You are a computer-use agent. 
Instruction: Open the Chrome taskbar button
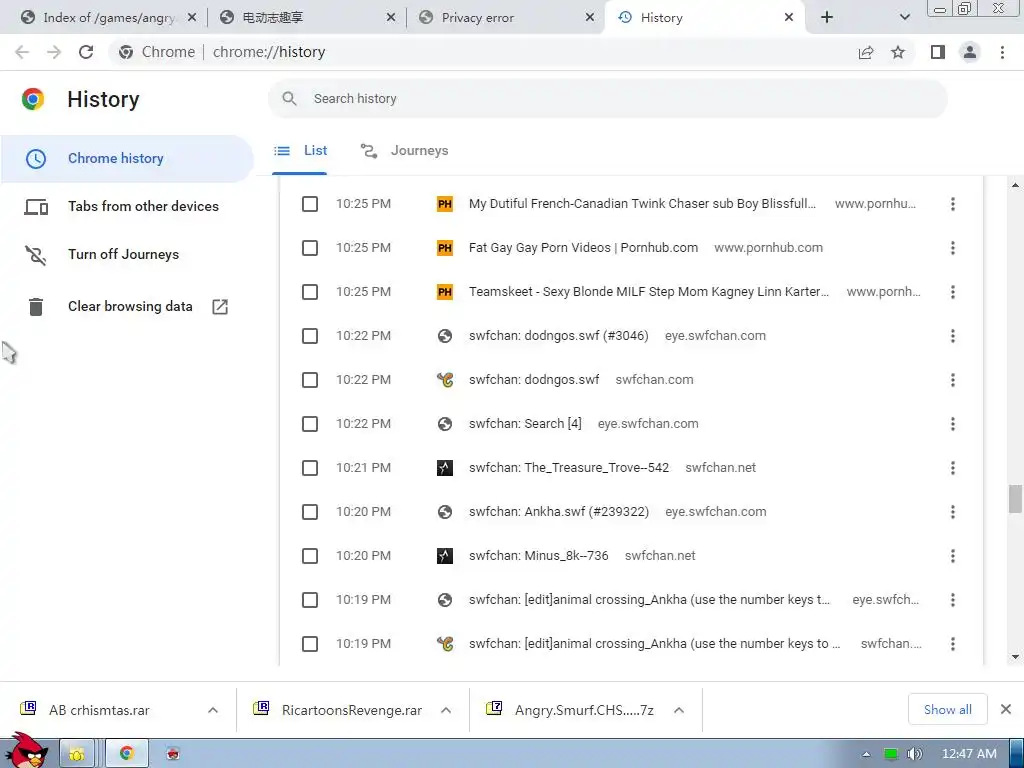127,754
